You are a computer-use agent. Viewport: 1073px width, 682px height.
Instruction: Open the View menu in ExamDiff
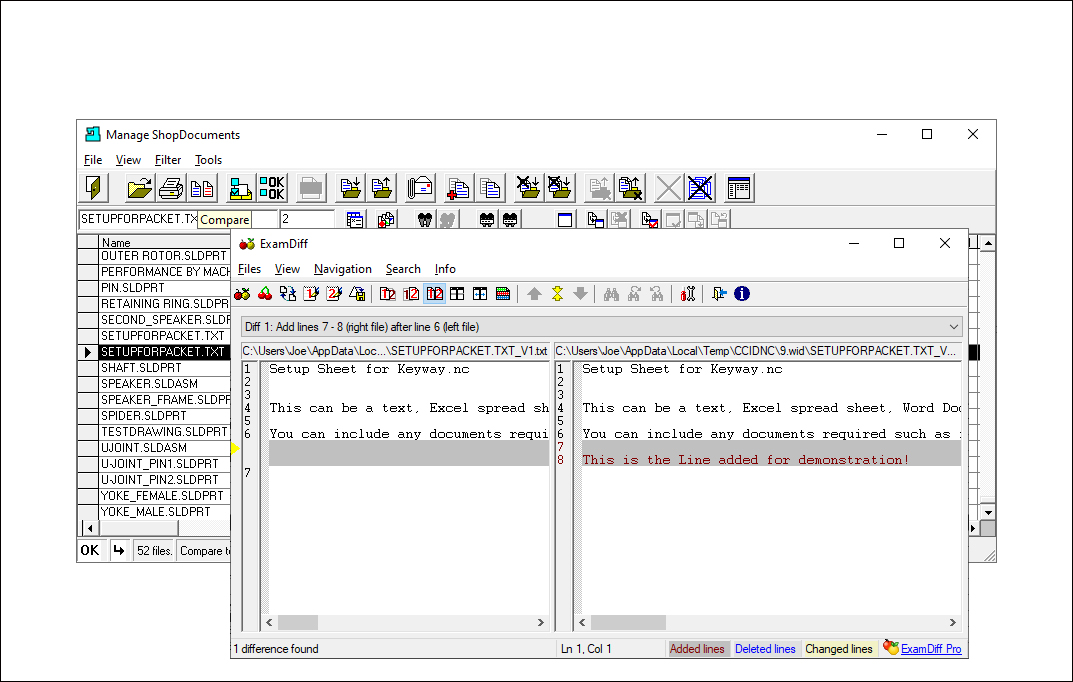(287, 269)
